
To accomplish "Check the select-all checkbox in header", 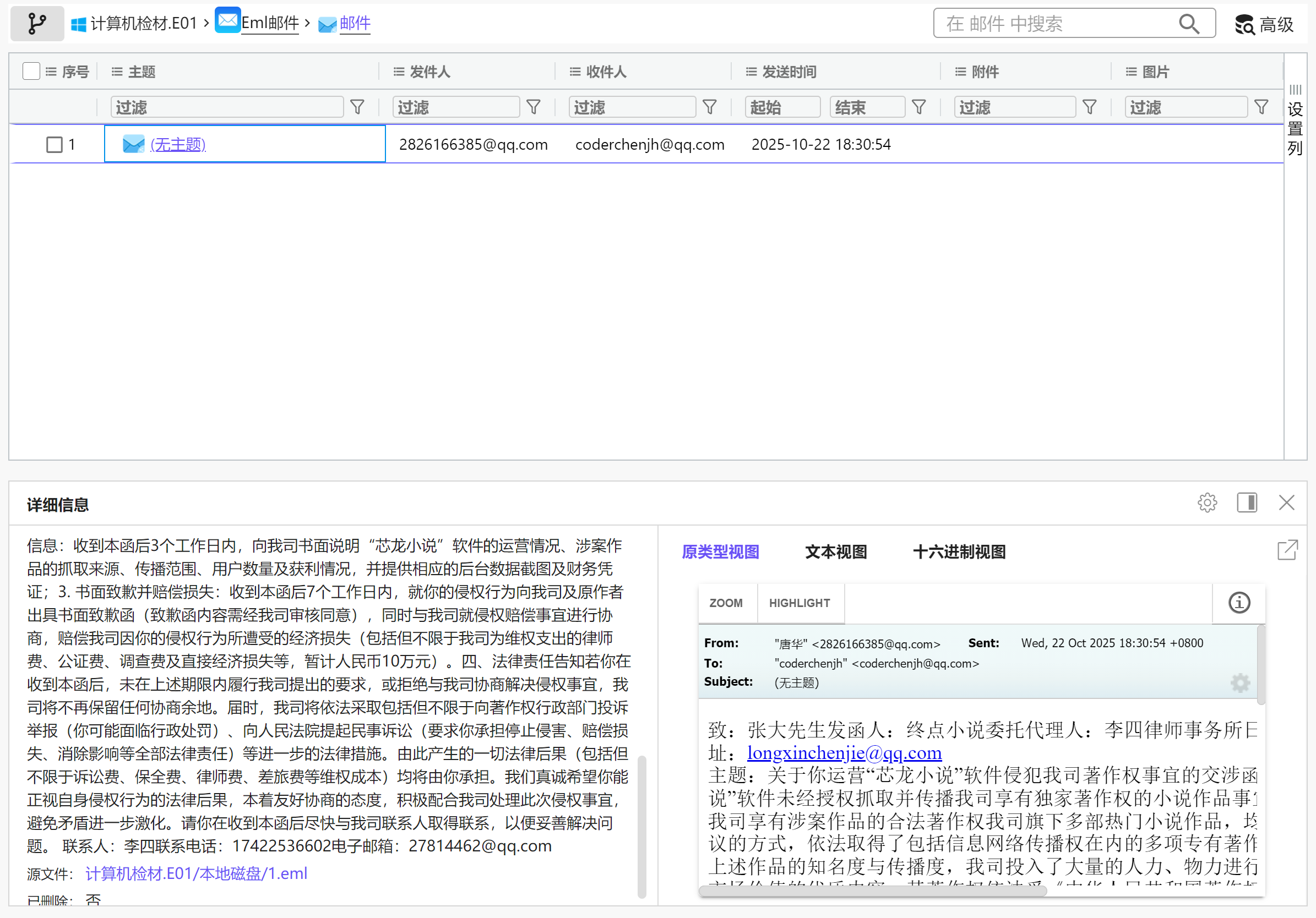I will tap(31, 71).
